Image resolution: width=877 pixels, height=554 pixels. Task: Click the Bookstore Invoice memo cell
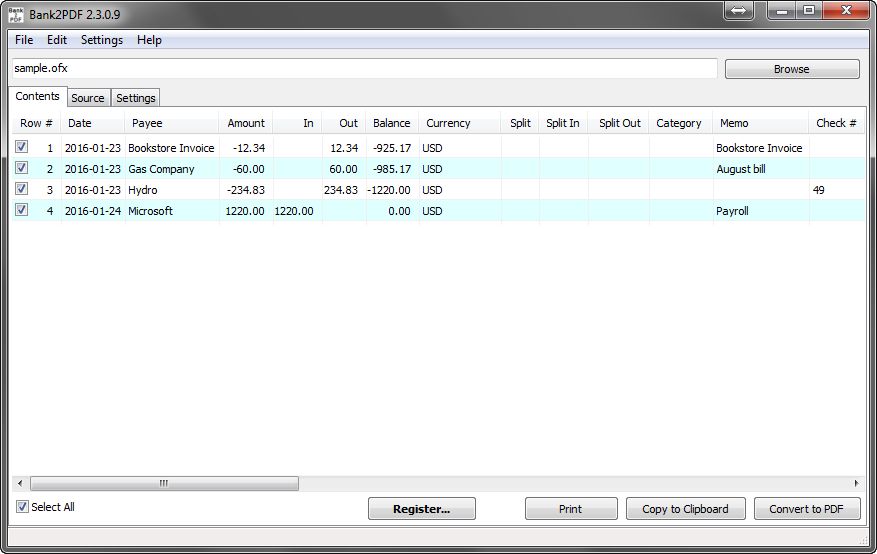coord(759,148)
